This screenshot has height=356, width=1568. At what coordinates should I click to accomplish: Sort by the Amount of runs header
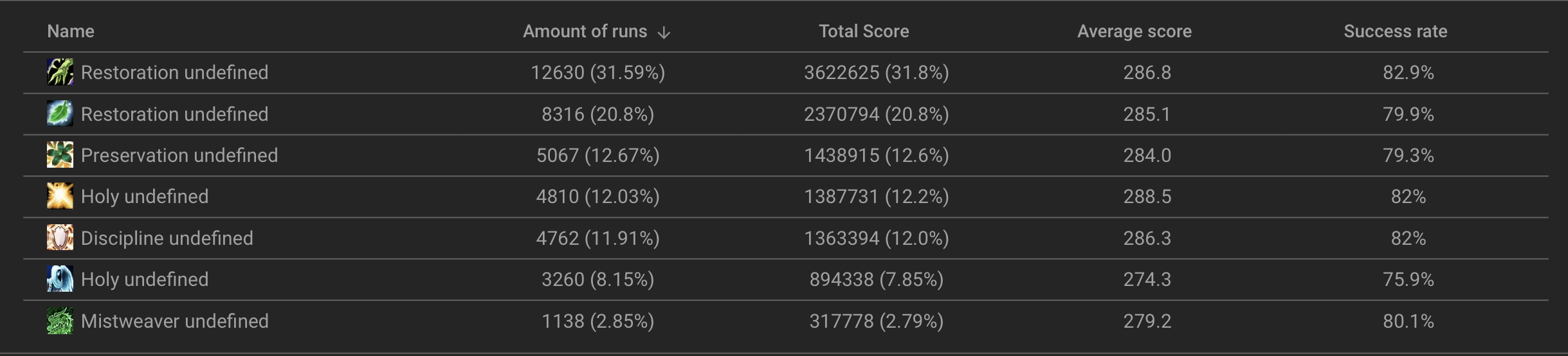point(585,31)
